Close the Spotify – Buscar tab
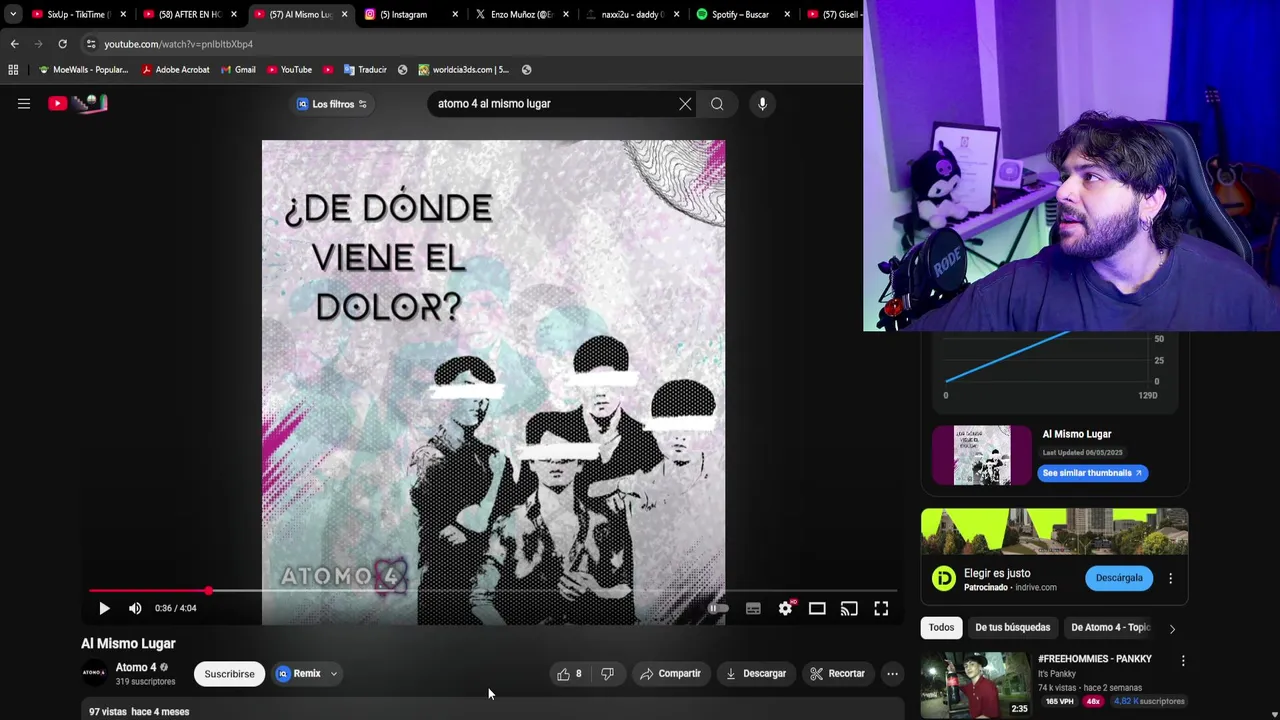Screen dimensions: 1280x720 pyautogui.click(x=787, y=14)
